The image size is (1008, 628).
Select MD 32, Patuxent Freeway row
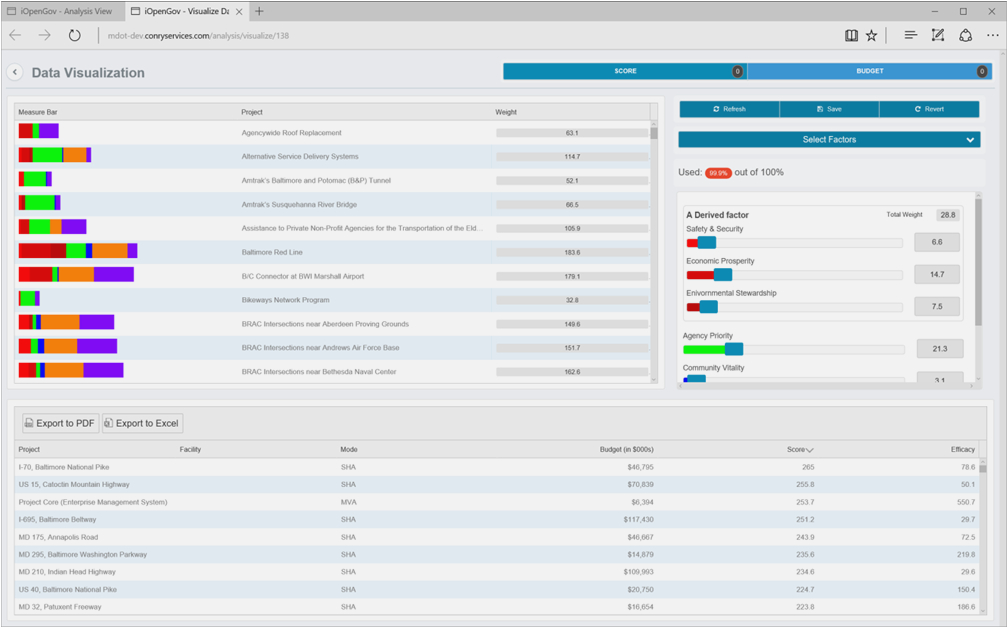coord(497,607)
